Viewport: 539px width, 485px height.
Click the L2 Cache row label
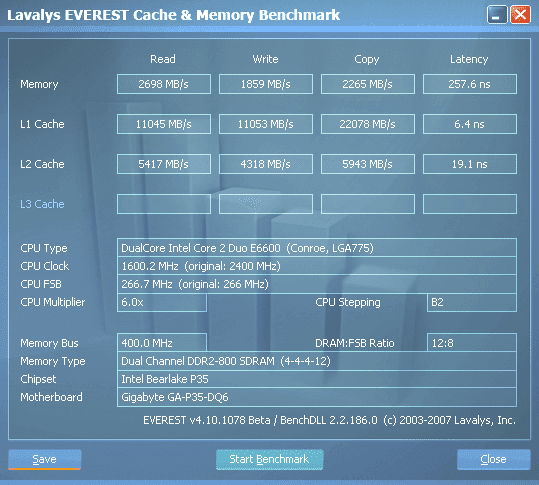42,164
